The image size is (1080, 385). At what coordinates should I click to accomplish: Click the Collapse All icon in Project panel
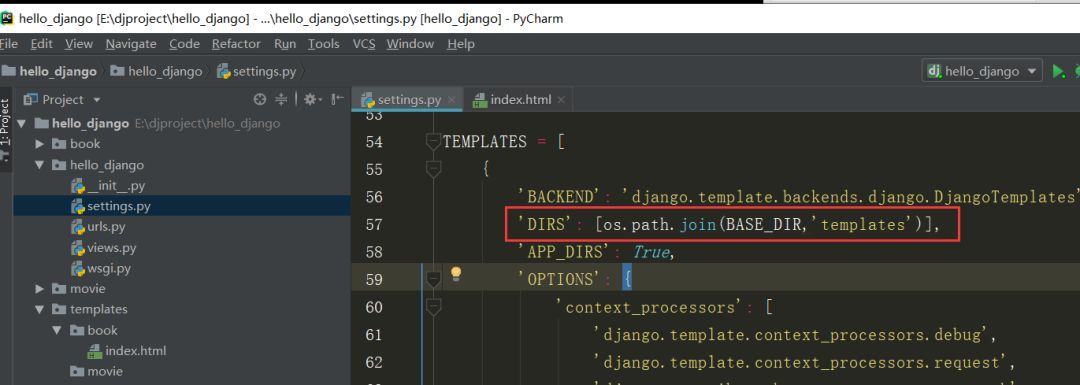click(281, 99)
